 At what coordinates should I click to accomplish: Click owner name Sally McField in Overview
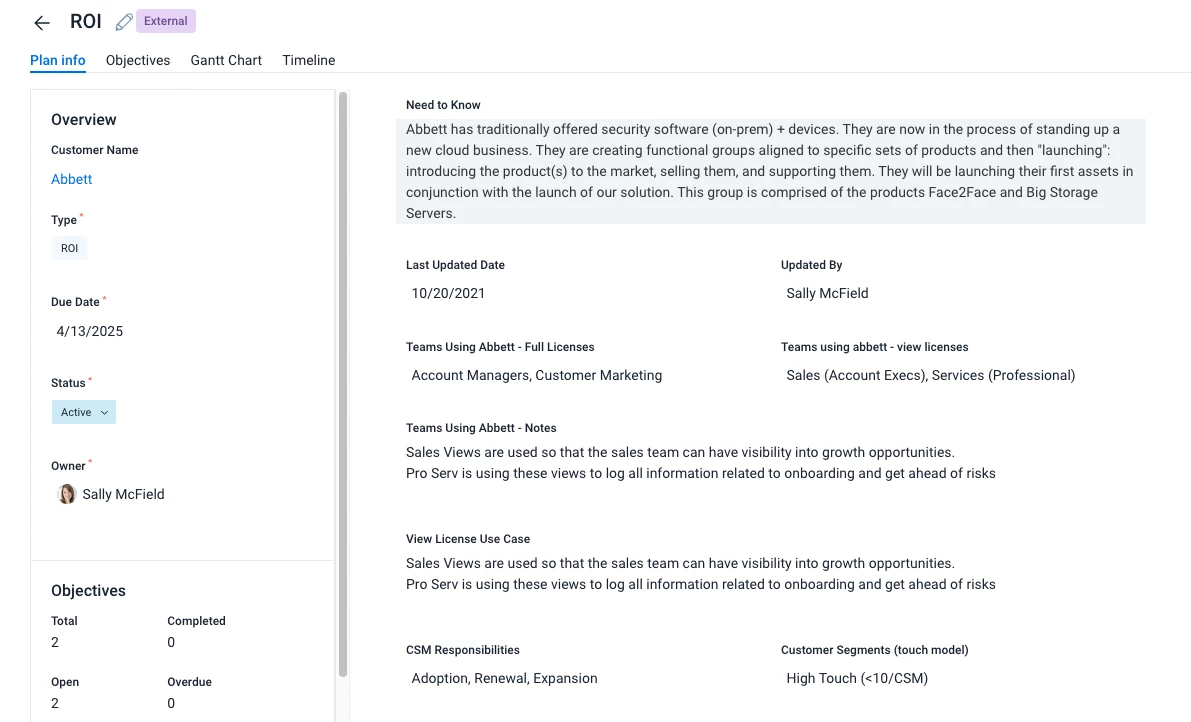point(123,494)
